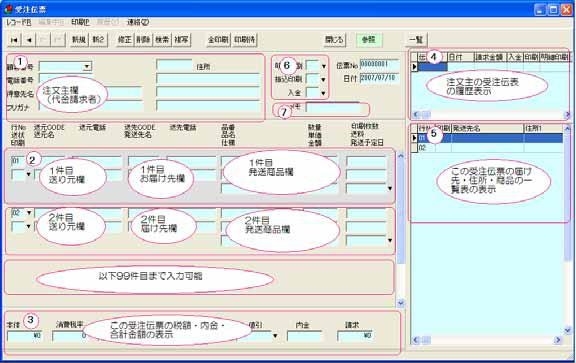The height and width of the screenshot is (363, 576).
Task: Open the 顧客番号 combo box dropdown
Action: pos(87,67)
